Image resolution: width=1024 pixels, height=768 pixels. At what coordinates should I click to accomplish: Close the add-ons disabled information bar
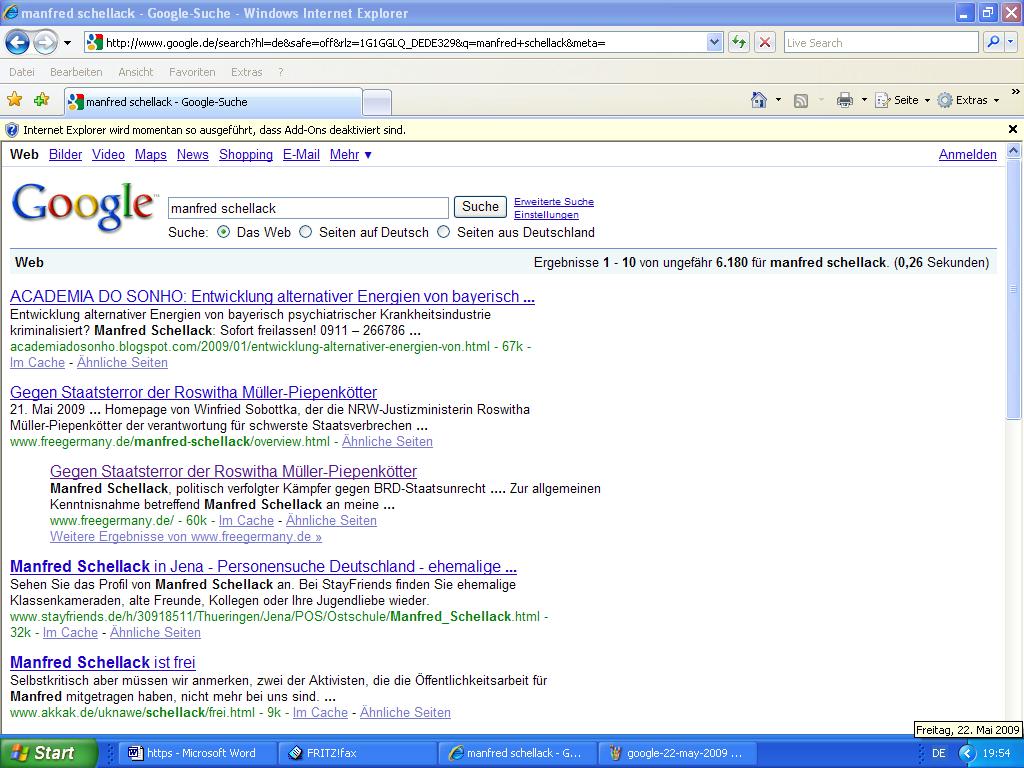(x=1013, y=129)
